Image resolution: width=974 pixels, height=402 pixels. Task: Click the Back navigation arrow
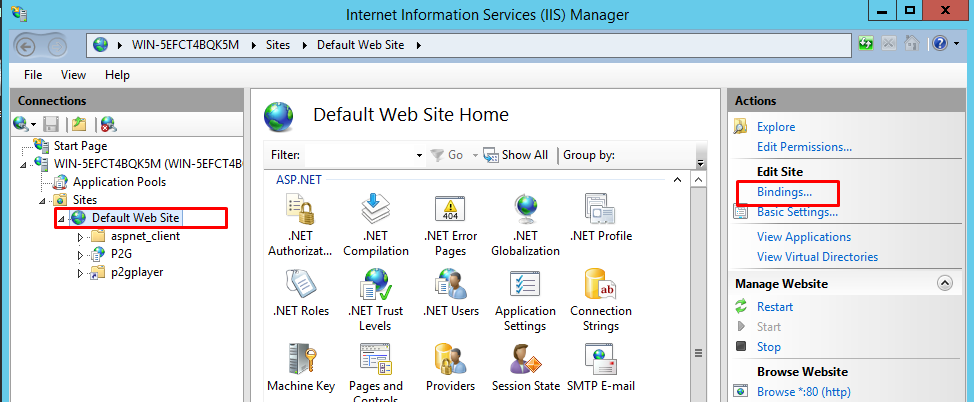pos(25,46)
